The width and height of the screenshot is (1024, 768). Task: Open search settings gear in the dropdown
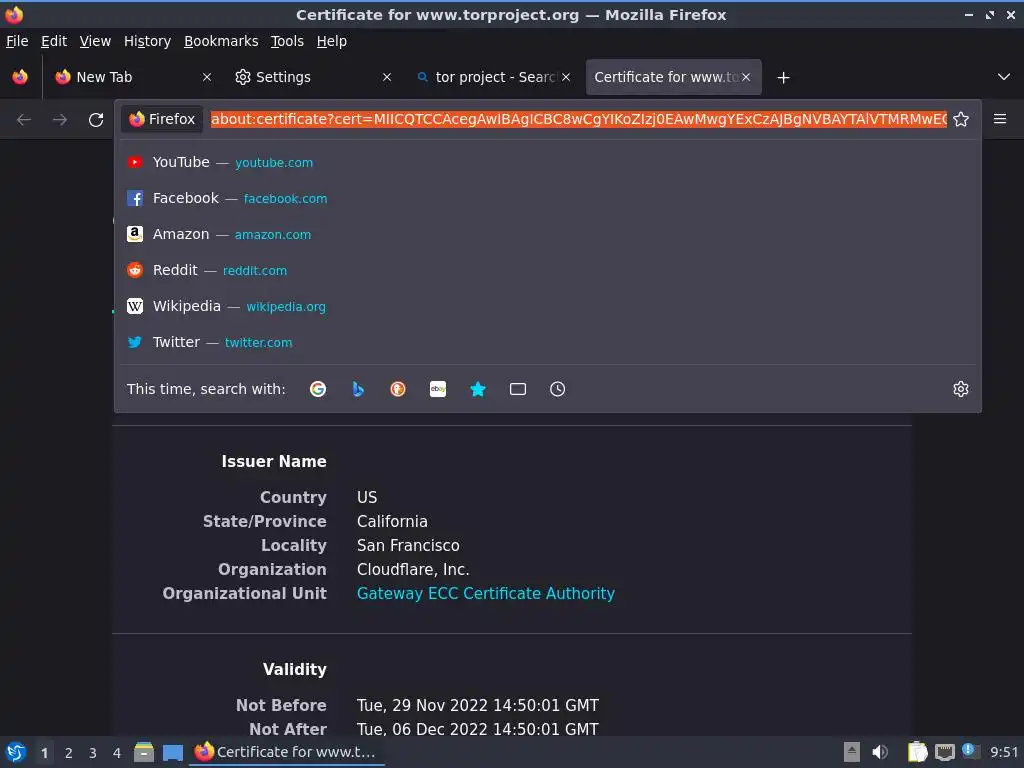(x=961, y=389)
